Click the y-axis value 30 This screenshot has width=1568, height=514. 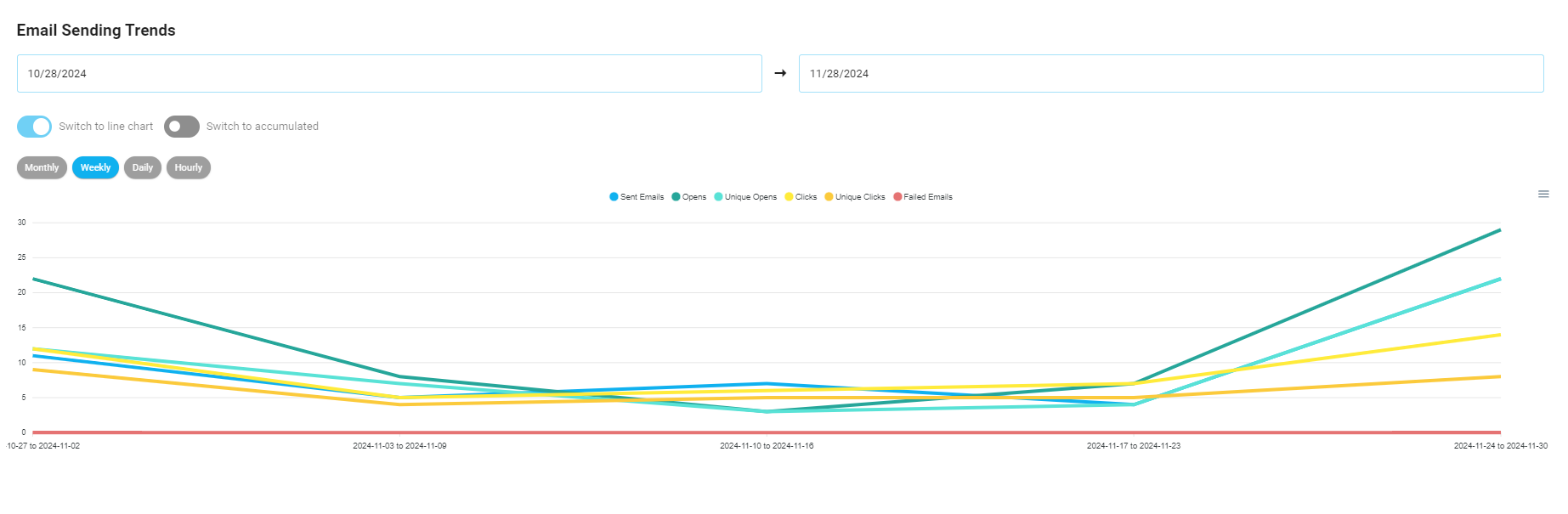[x=22, y=223]
